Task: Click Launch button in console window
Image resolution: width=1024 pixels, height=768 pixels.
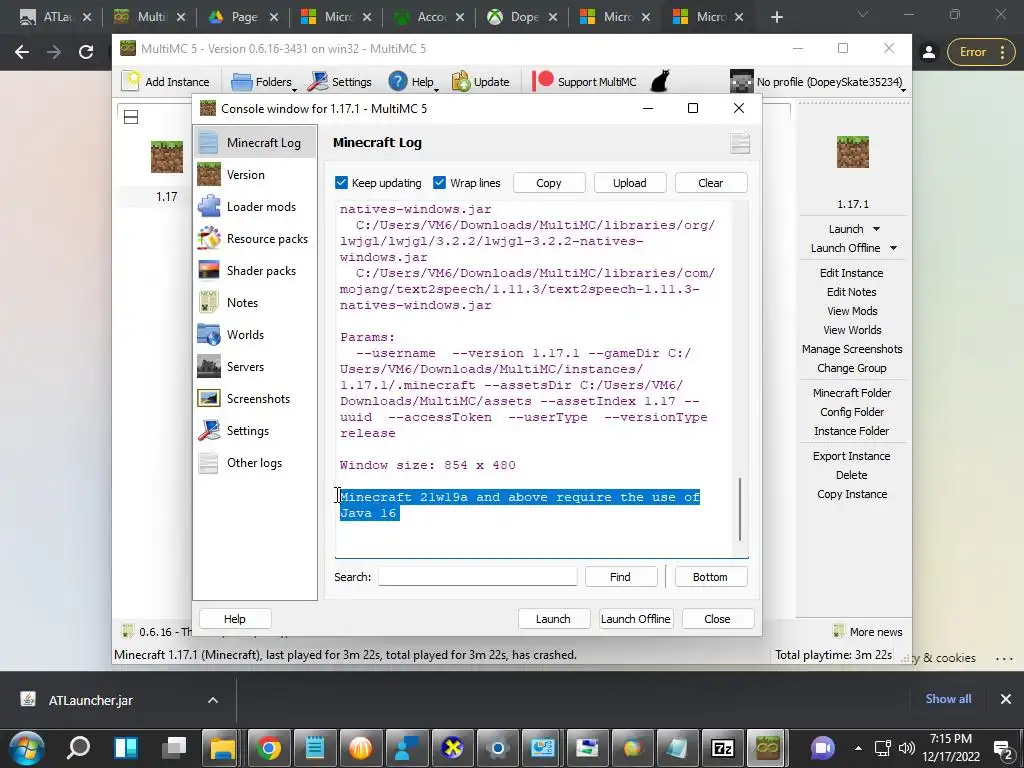Action: (553, 618)
